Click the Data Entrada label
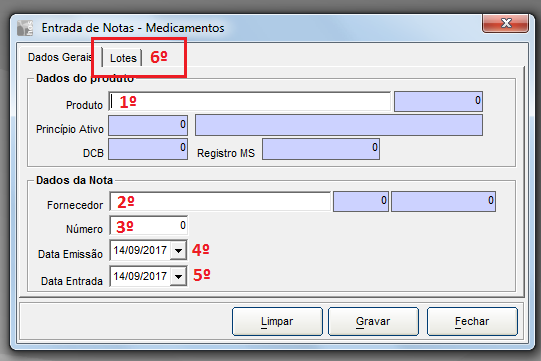Image resolution: width=541 pixels, height=361 pixels. coord(72,281)
